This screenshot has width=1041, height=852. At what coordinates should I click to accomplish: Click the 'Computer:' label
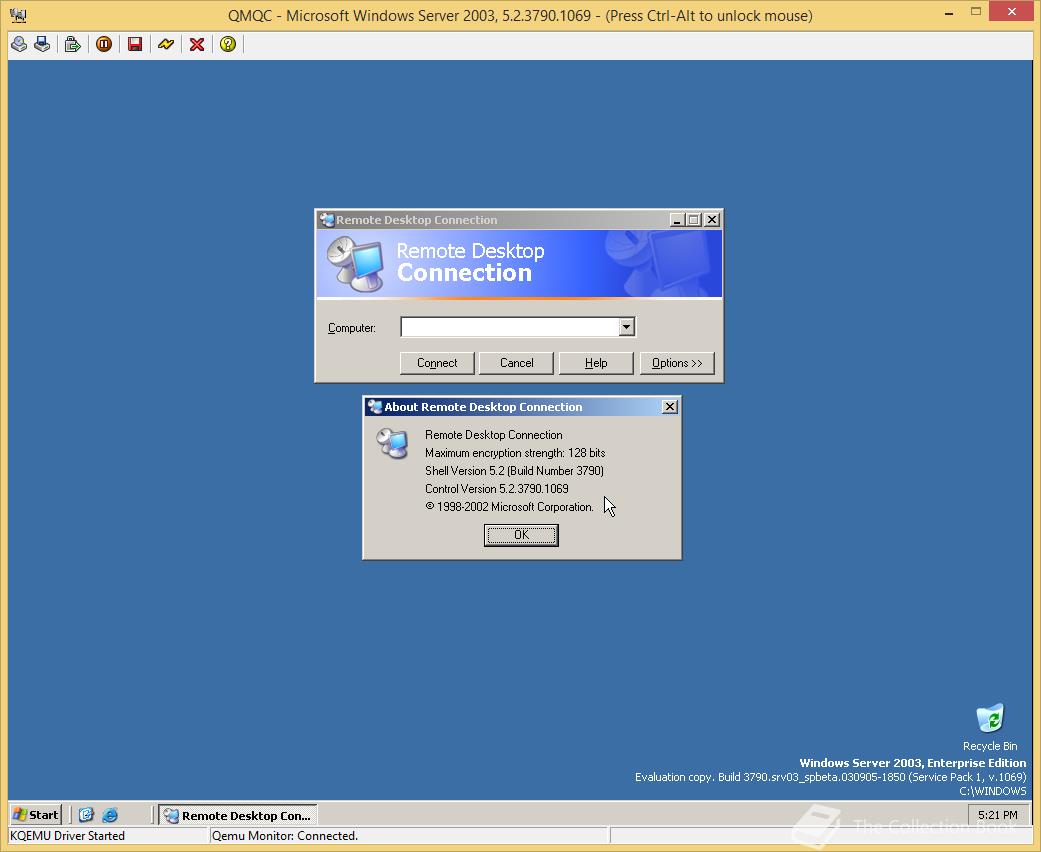(x=352, y=328)
